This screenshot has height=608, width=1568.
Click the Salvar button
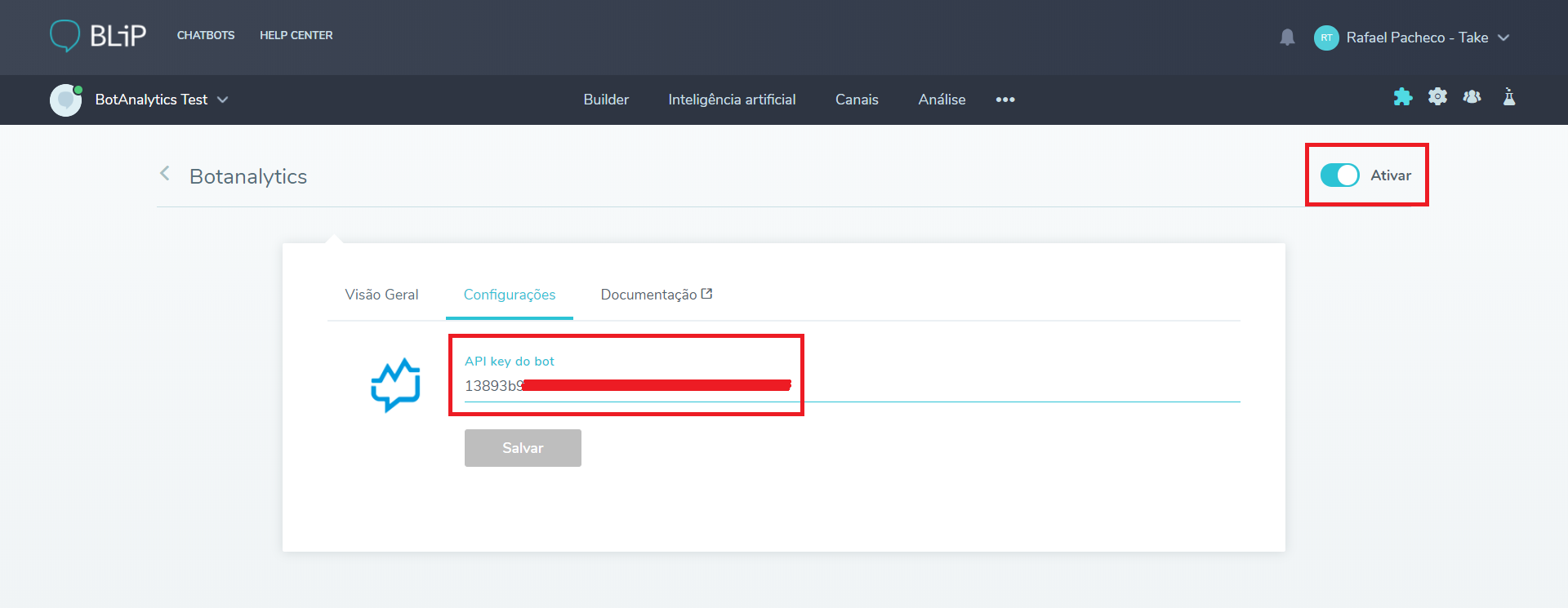[523, 448]
